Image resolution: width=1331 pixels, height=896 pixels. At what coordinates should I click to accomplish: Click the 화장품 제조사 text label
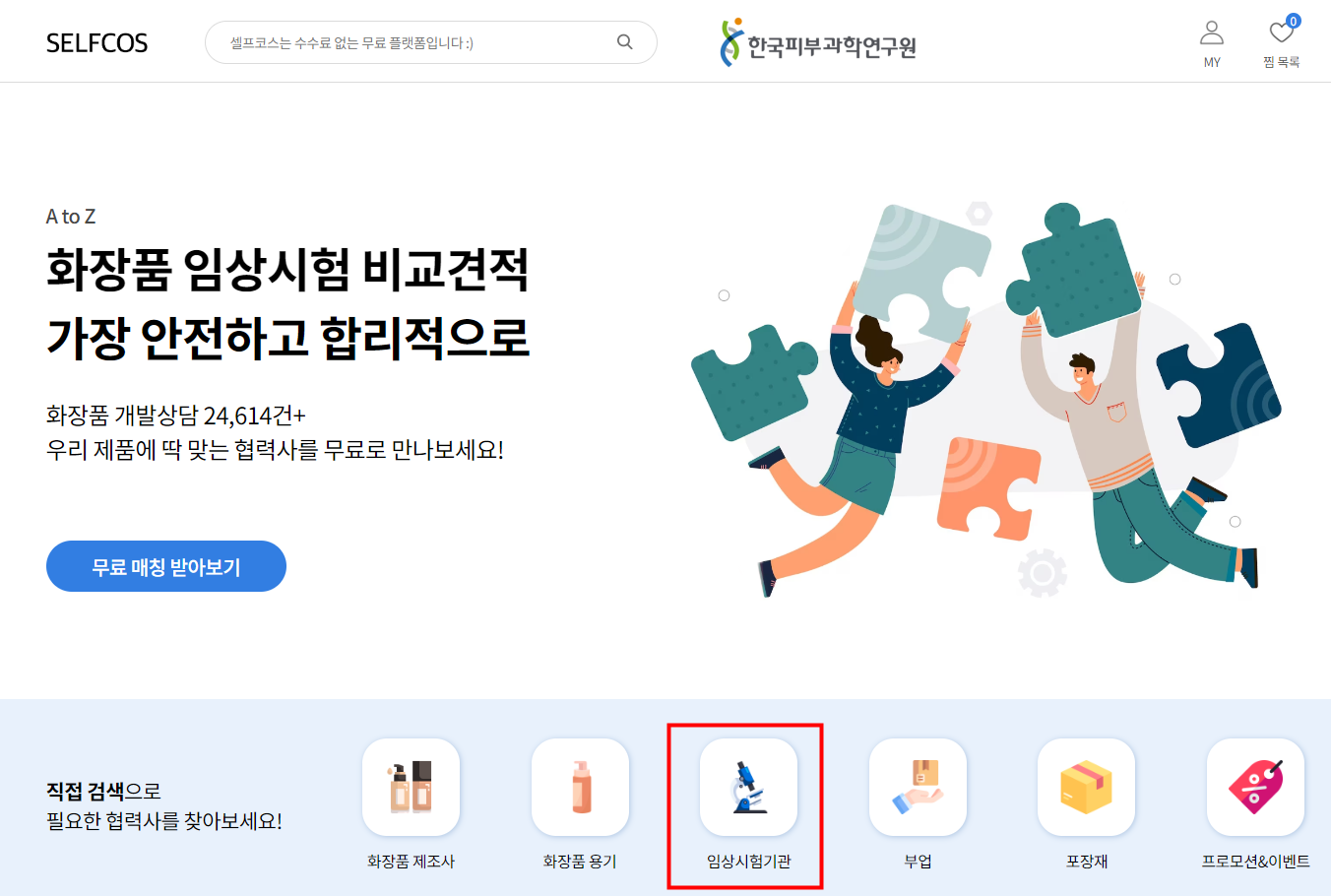coord(411,862)
